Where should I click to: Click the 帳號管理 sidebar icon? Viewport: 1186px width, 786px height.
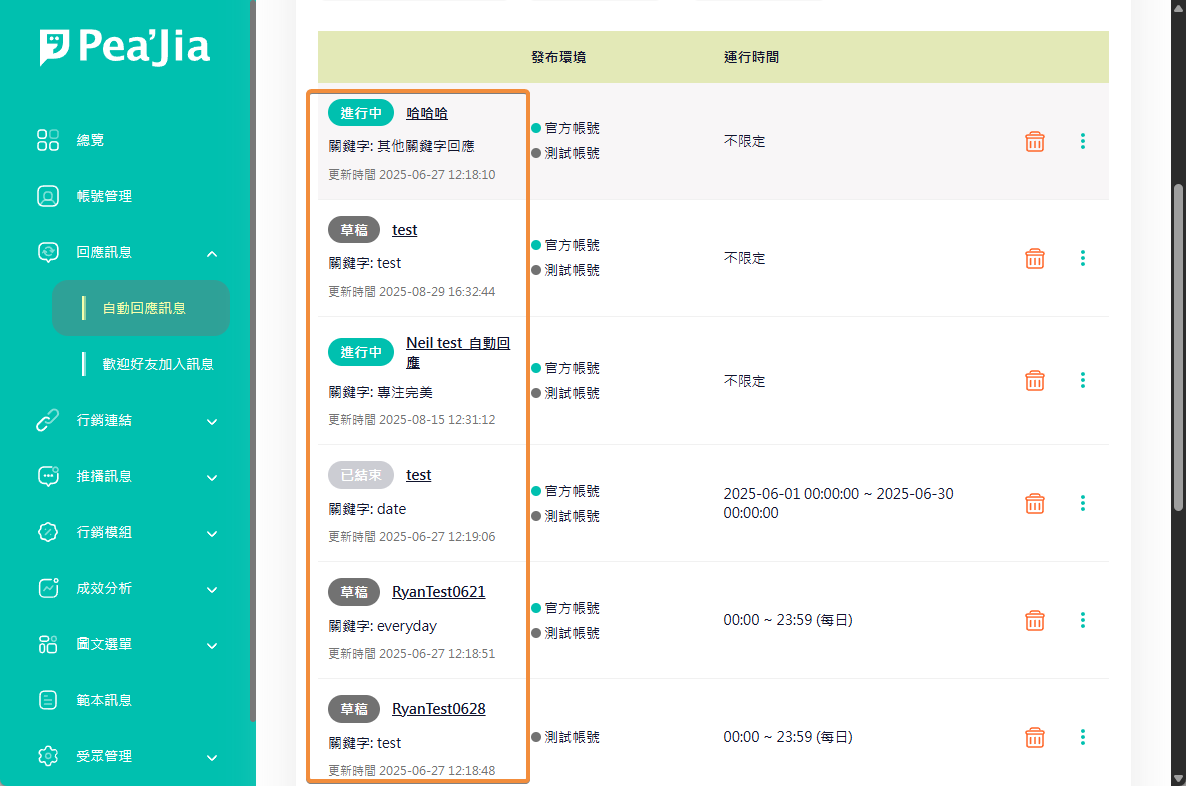[x=48, y=196]
